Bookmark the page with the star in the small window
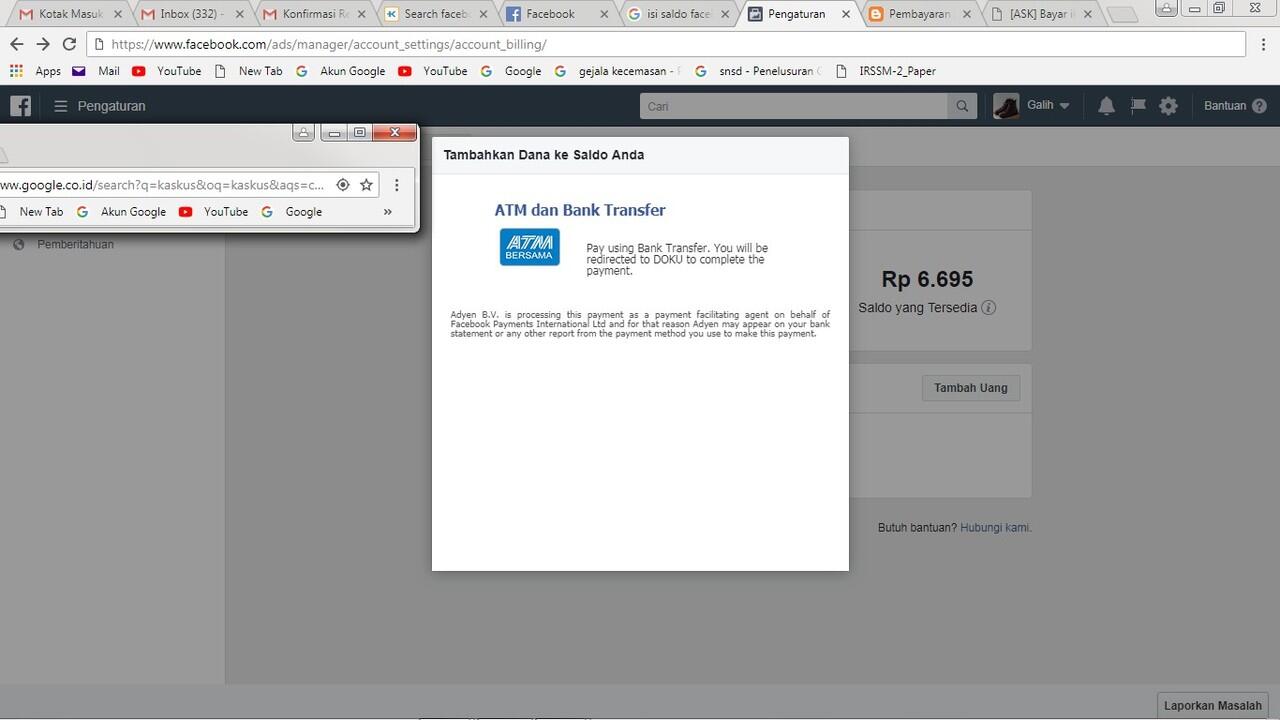Viewport: 1280px width, 720px height. (x=366, y=185)
